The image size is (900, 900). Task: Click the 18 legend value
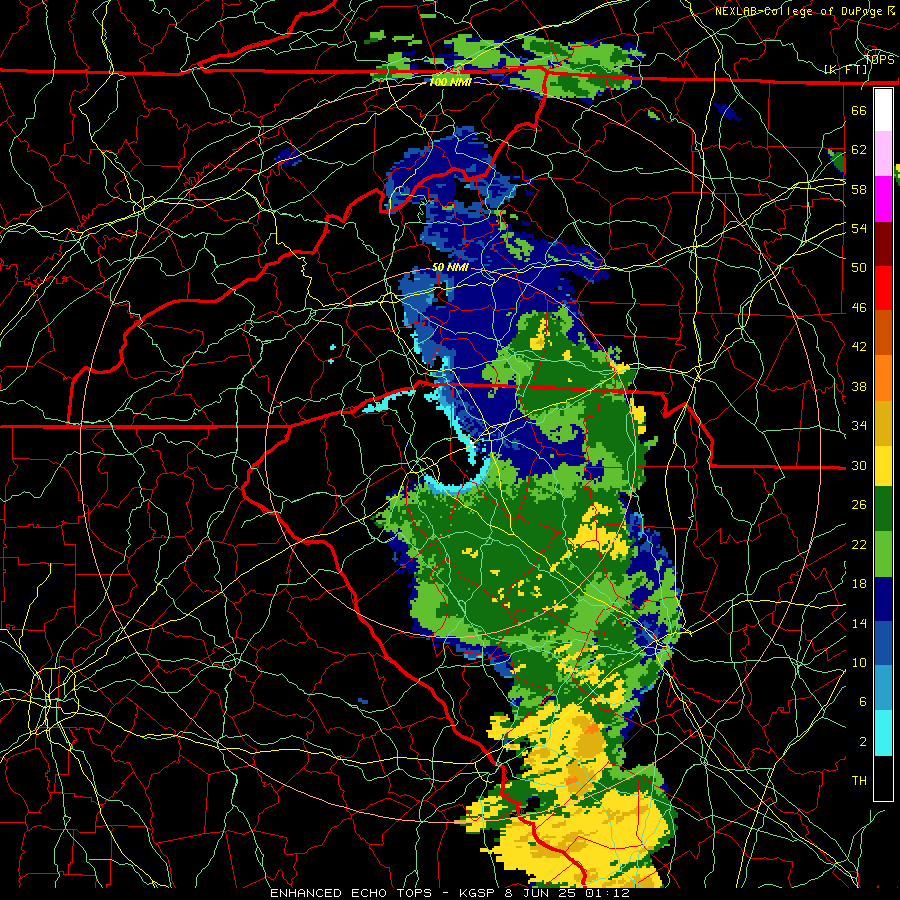pos(859,584)
